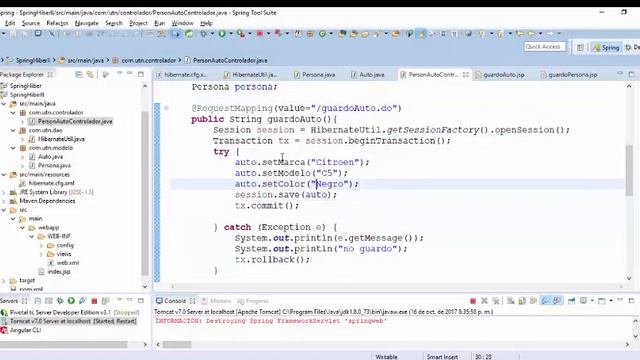Open the Window menu
Viewport: 640px width, 360px height.
point(182,23)
